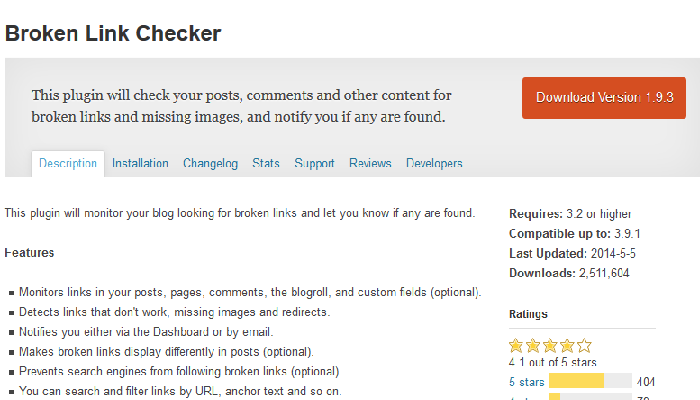
Task: Go to the Support tab
Action: [x=314, y=163]
